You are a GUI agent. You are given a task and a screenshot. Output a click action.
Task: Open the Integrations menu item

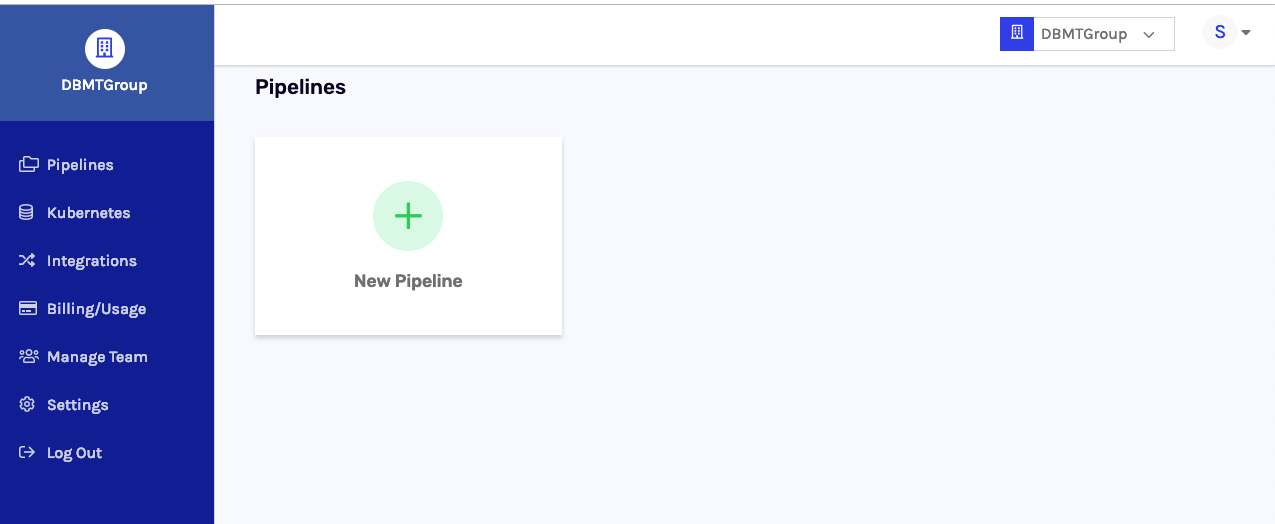(92, 261)
